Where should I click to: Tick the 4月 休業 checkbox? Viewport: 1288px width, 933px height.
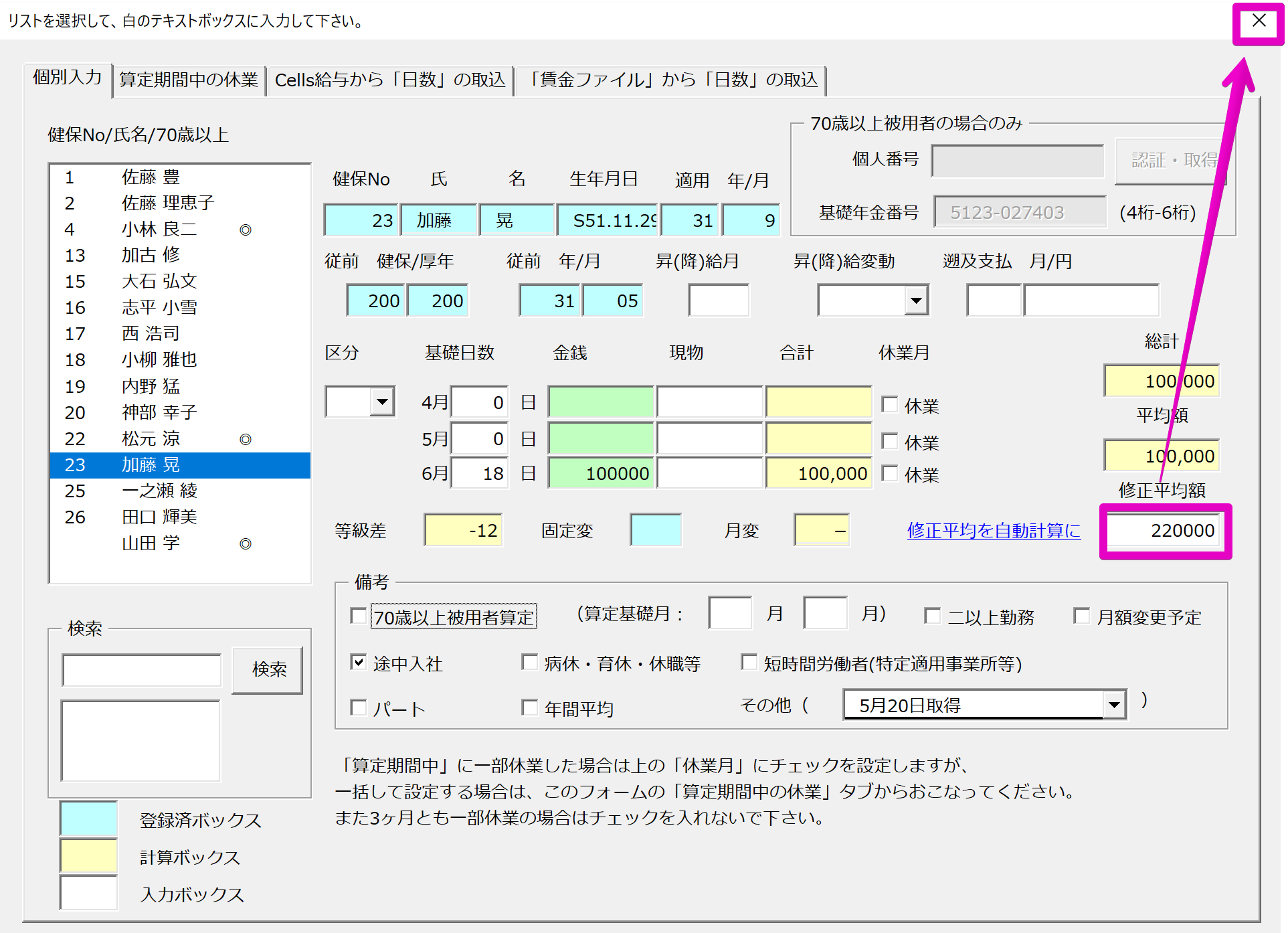tap(889, 404)
